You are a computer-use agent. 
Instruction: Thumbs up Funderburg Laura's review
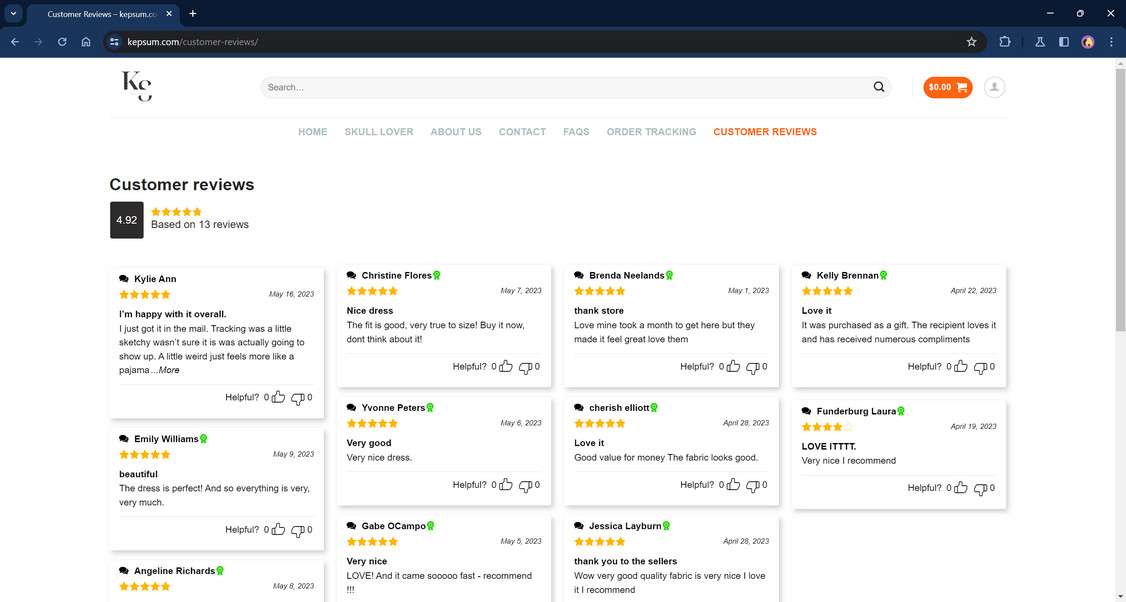[961, 488]
